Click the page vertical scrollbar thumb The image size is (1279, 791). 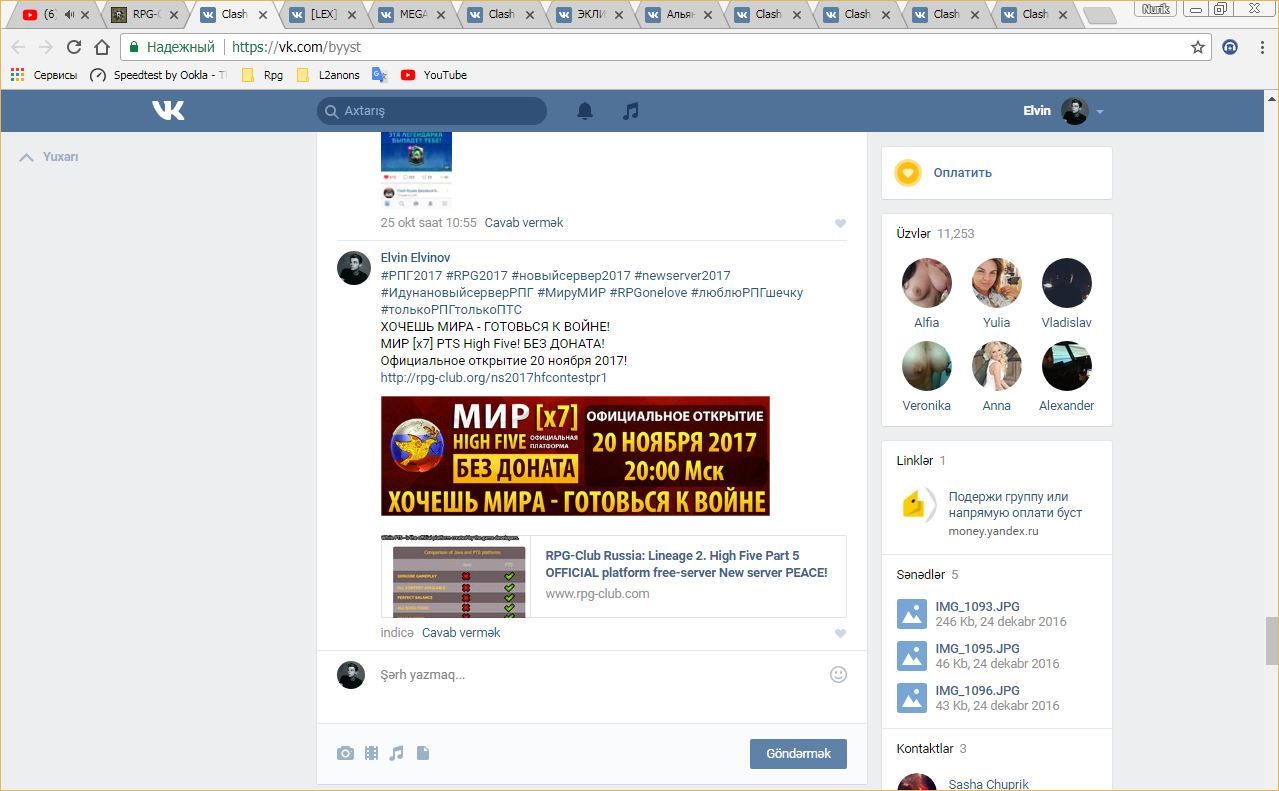(x=1272, y=641)
